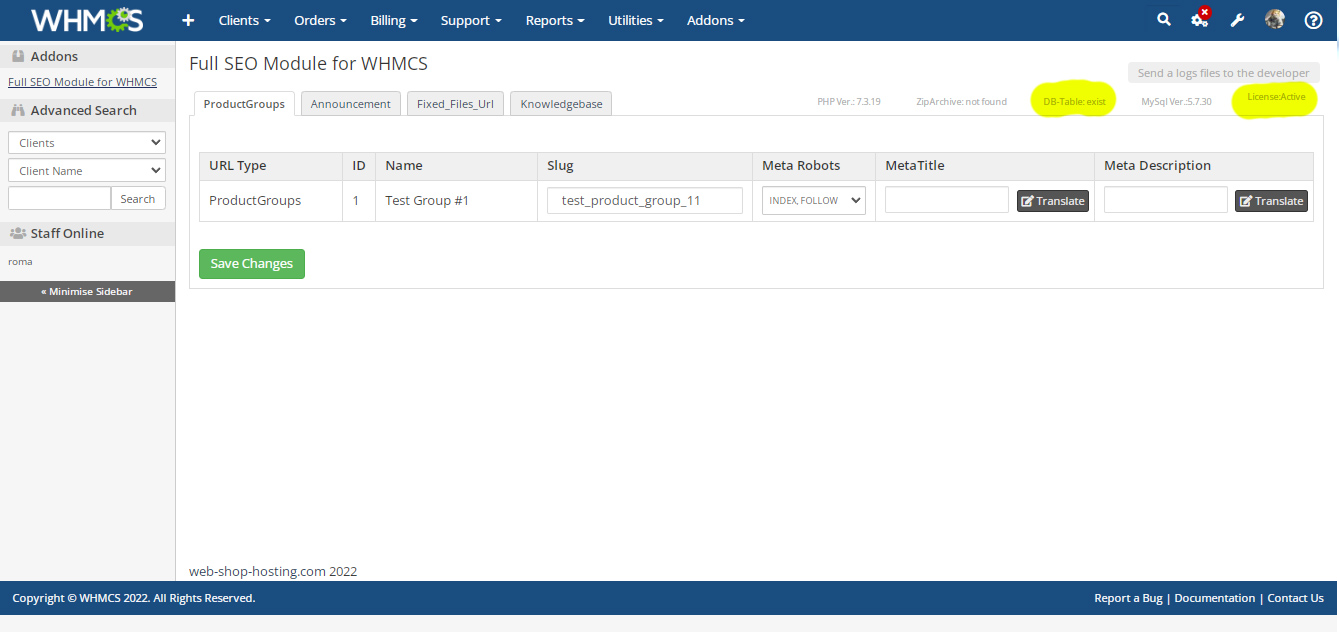Switch to the Announcement tab
The width and height of the screenshot is (1339, 632).
(x=351, y=104)
